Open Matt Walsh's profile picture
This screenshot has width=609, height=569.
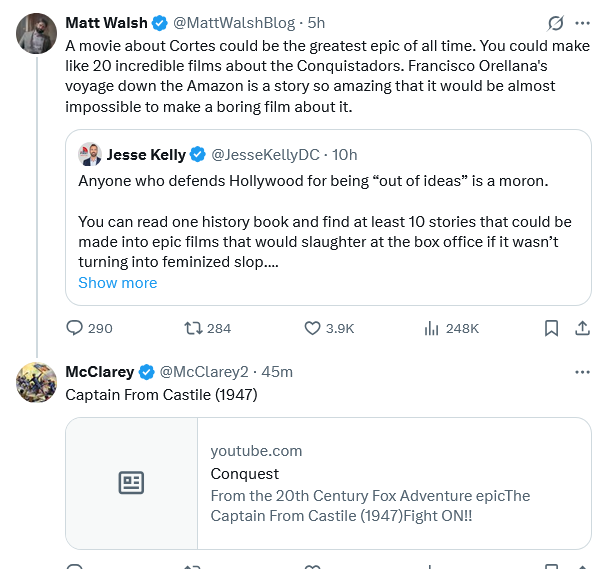pos(36,34)
